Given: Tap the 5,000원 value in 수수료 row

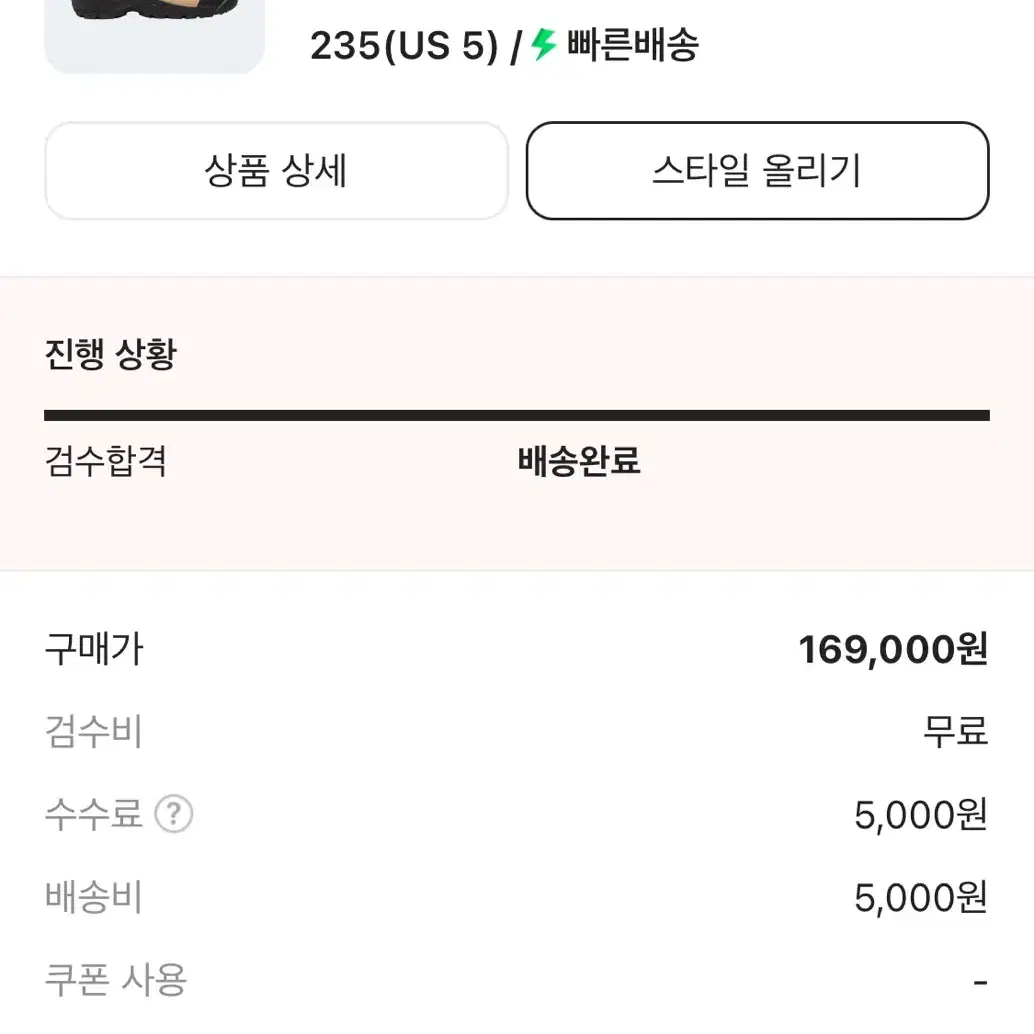Looking at the screenshot, I should [921, 815].
